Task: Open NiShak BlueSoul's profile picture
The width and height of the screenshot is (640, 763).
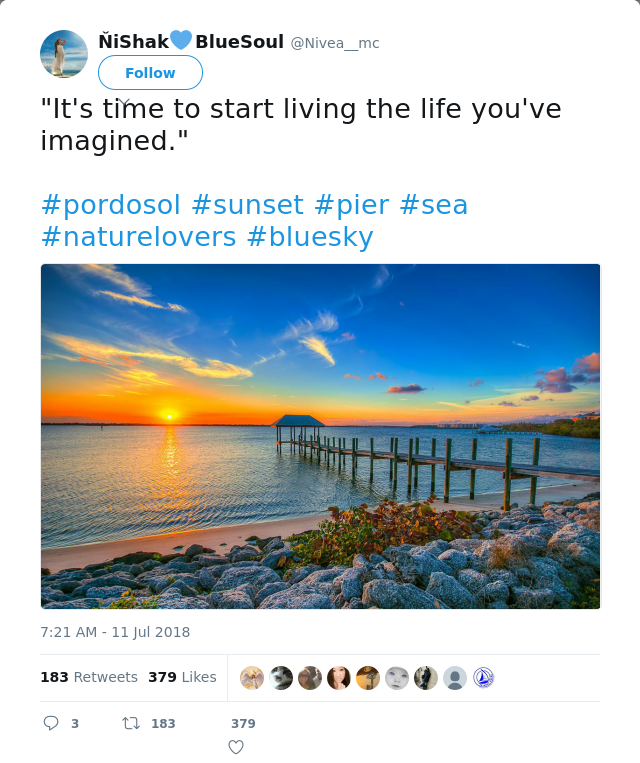Action: point(64,54)
